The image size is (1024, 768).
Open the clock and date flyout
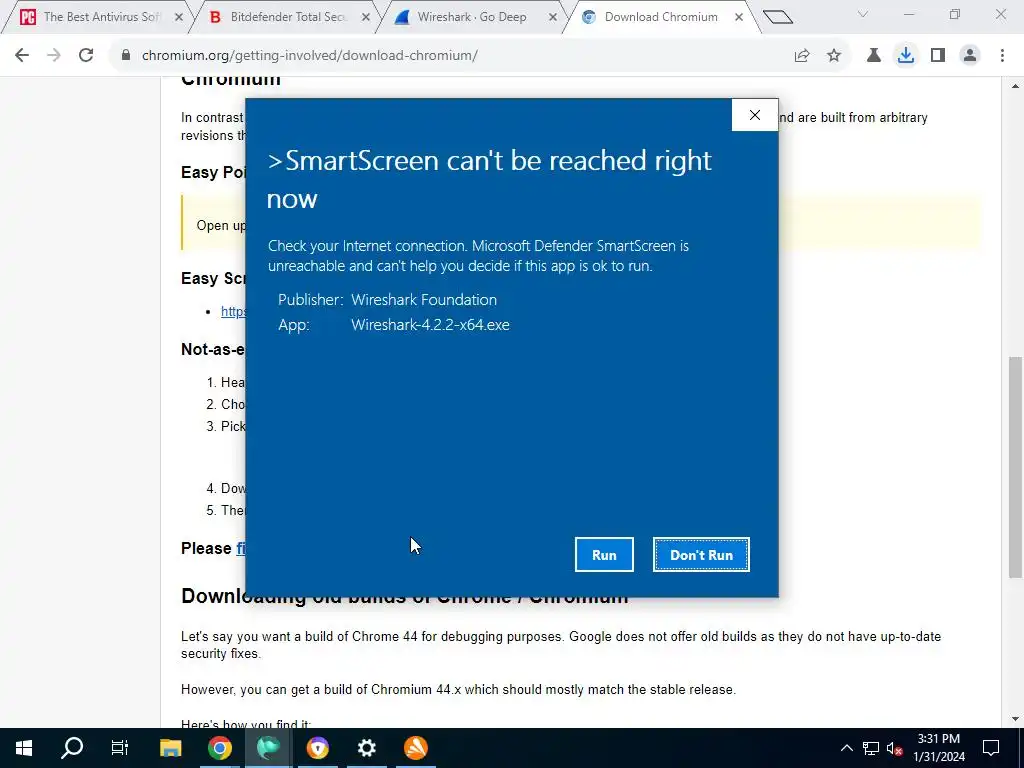click(x=939, y=748)
